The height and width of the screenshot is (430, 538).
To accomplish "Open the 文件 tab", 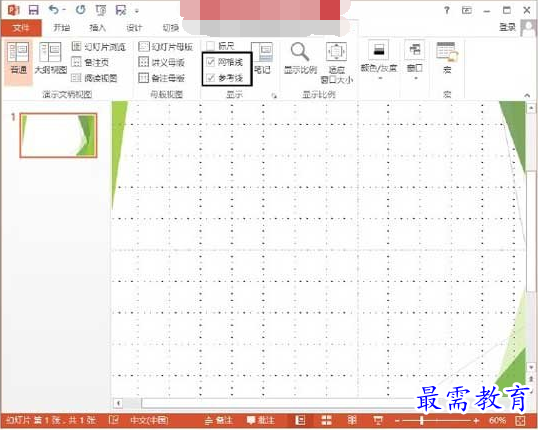I will 21,28.
